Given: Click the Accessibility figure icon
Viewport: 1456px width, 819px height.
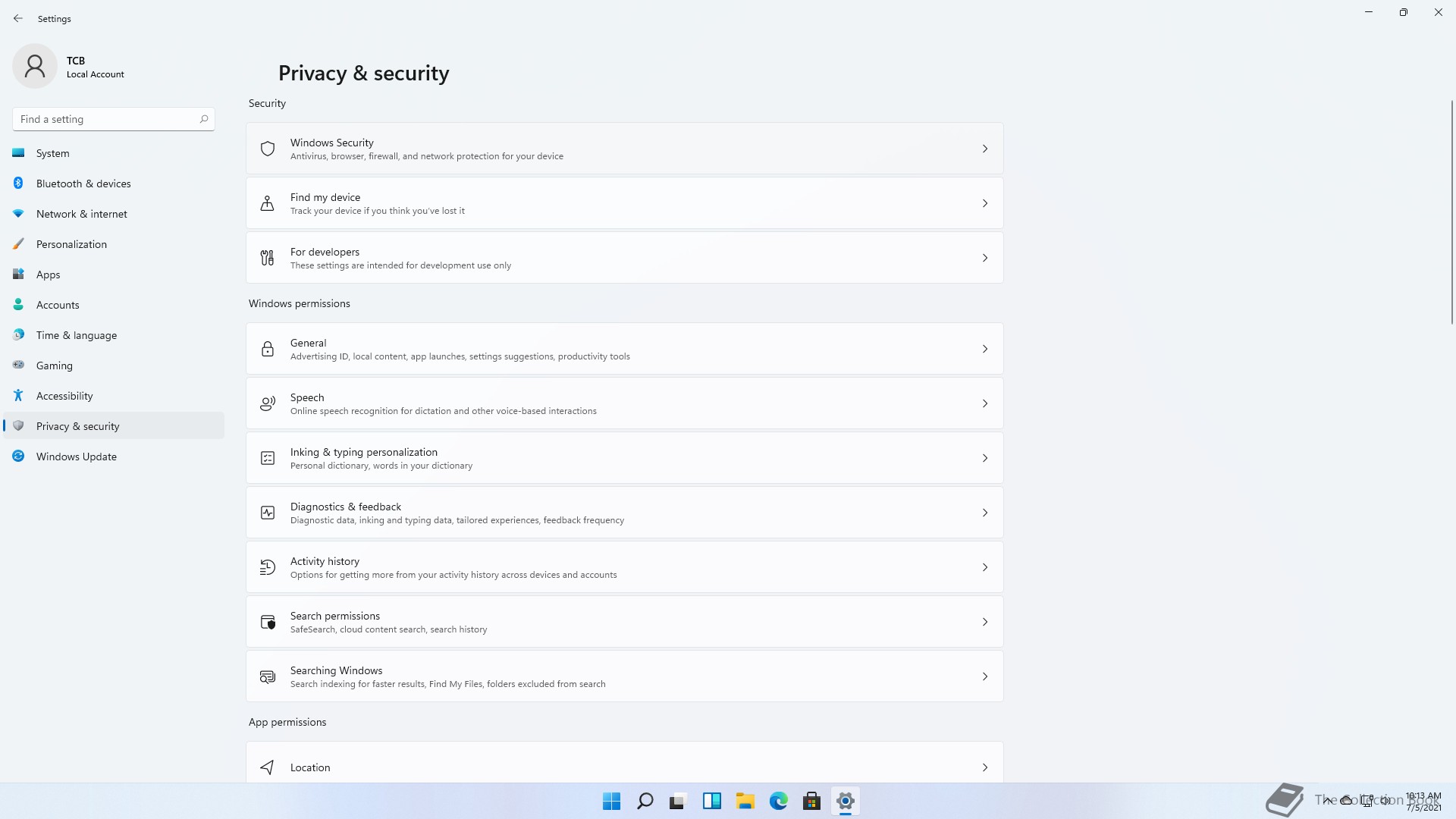Looking at the screenshot, I should (x=18, y=396).
